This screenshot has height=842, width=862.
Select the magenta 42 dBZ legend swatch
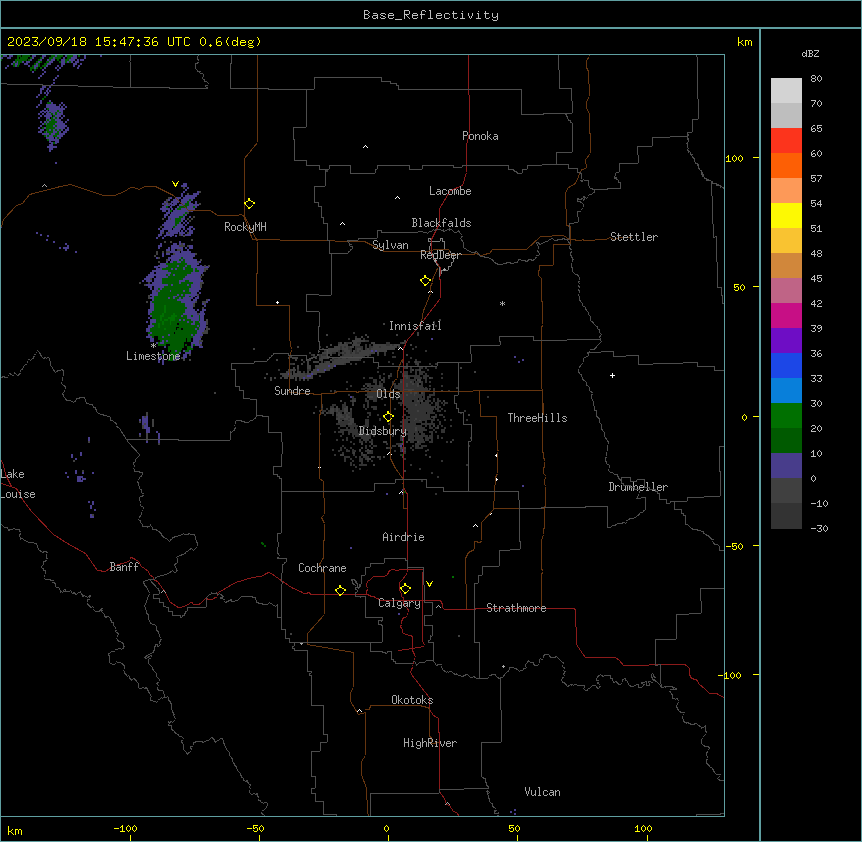786,315
